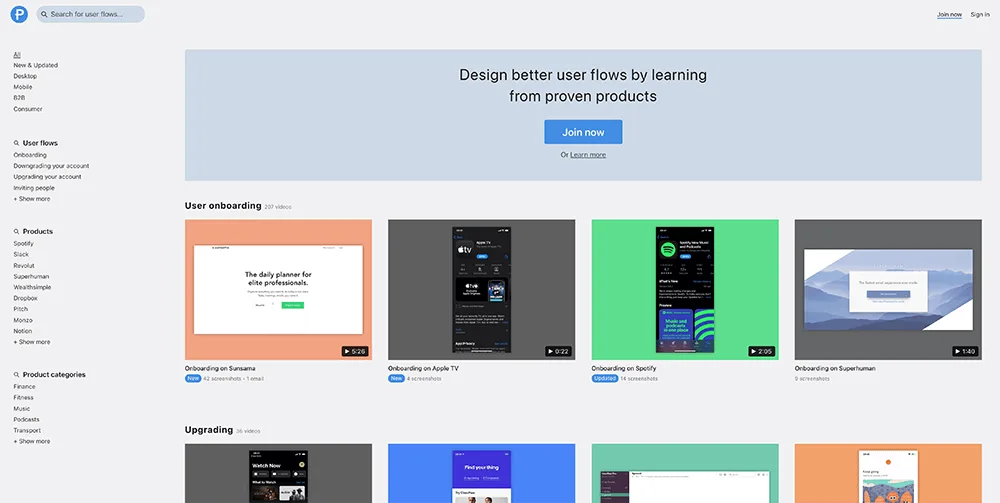Focus the Search for user flows field
1000x503 pixels.
pyautogui.click(x=95, y=15)
